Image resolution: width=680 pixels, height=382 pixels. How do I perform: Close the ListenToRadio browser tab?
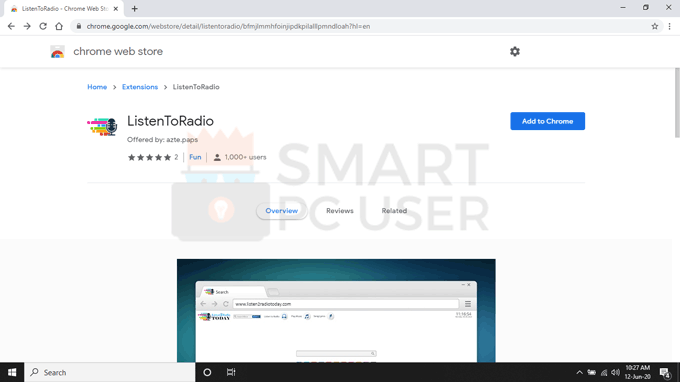pyautogui.click(x=116, y=9)
